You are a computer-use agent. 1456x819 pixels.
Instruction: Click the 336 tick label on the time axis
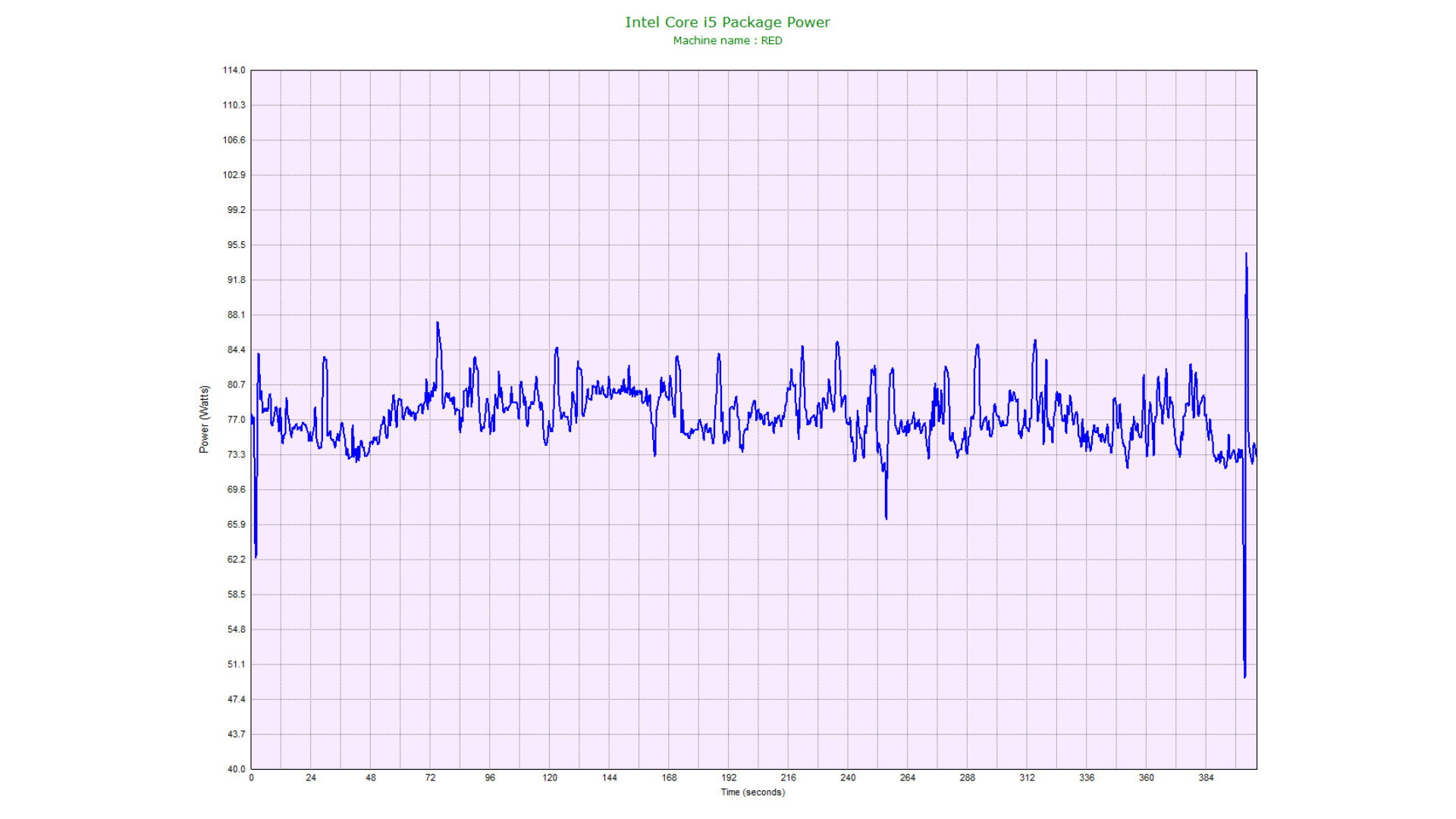click(x=1087, y=778)
